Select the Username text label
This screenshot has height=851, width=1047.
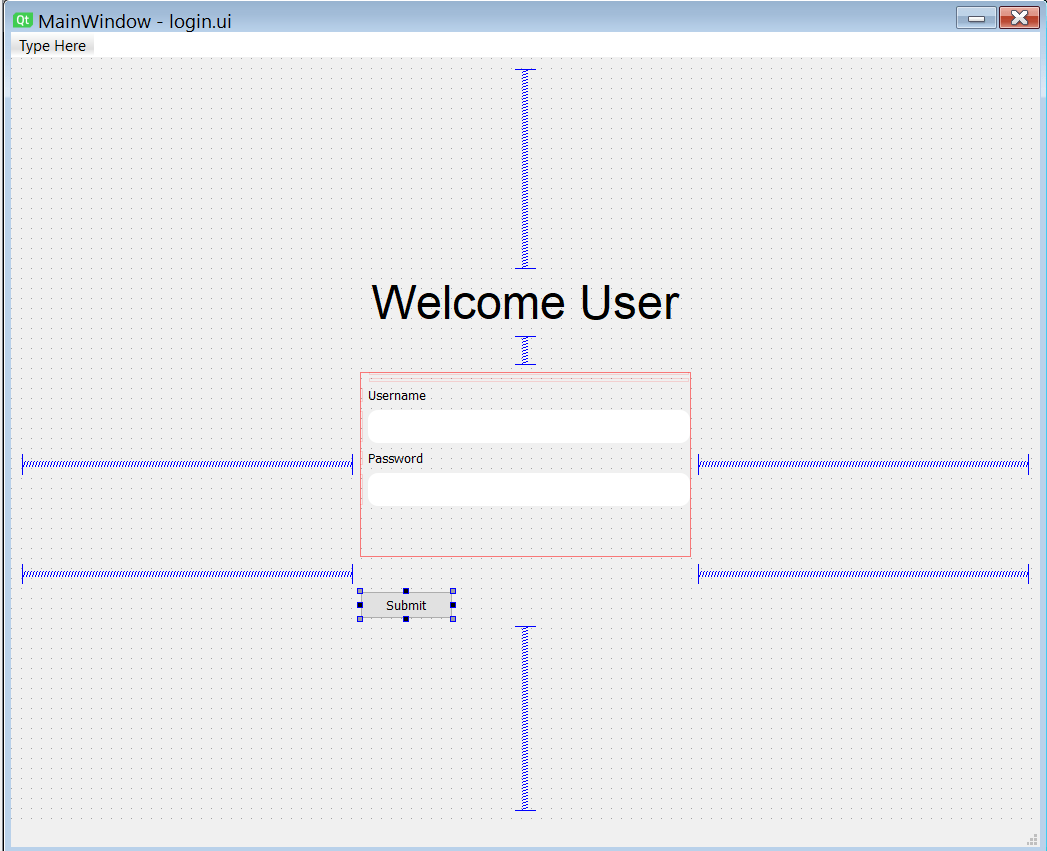point(396,395)
